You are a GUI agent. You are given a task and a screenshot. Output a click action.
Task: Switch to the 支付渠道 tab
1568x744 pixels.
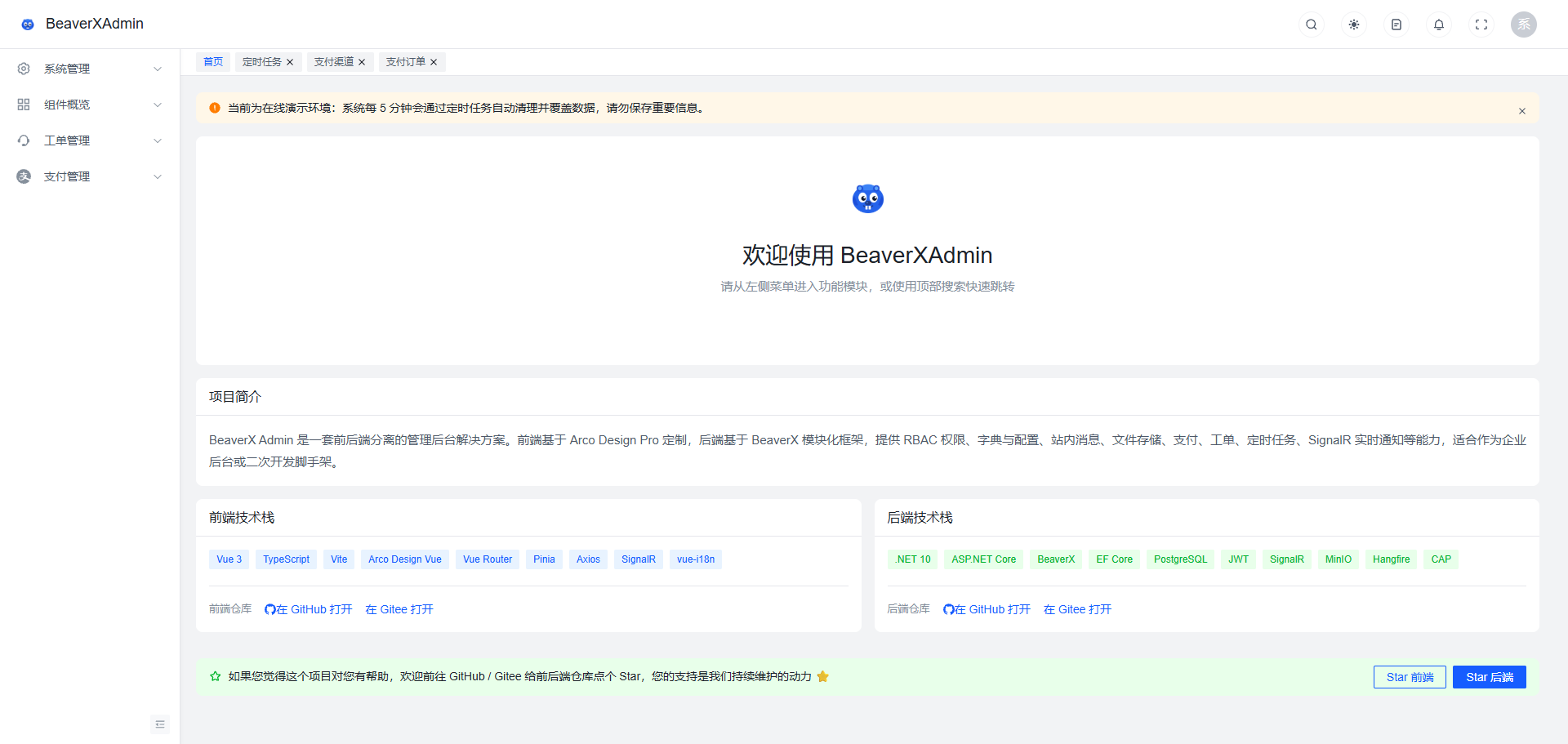click(334, 62)
